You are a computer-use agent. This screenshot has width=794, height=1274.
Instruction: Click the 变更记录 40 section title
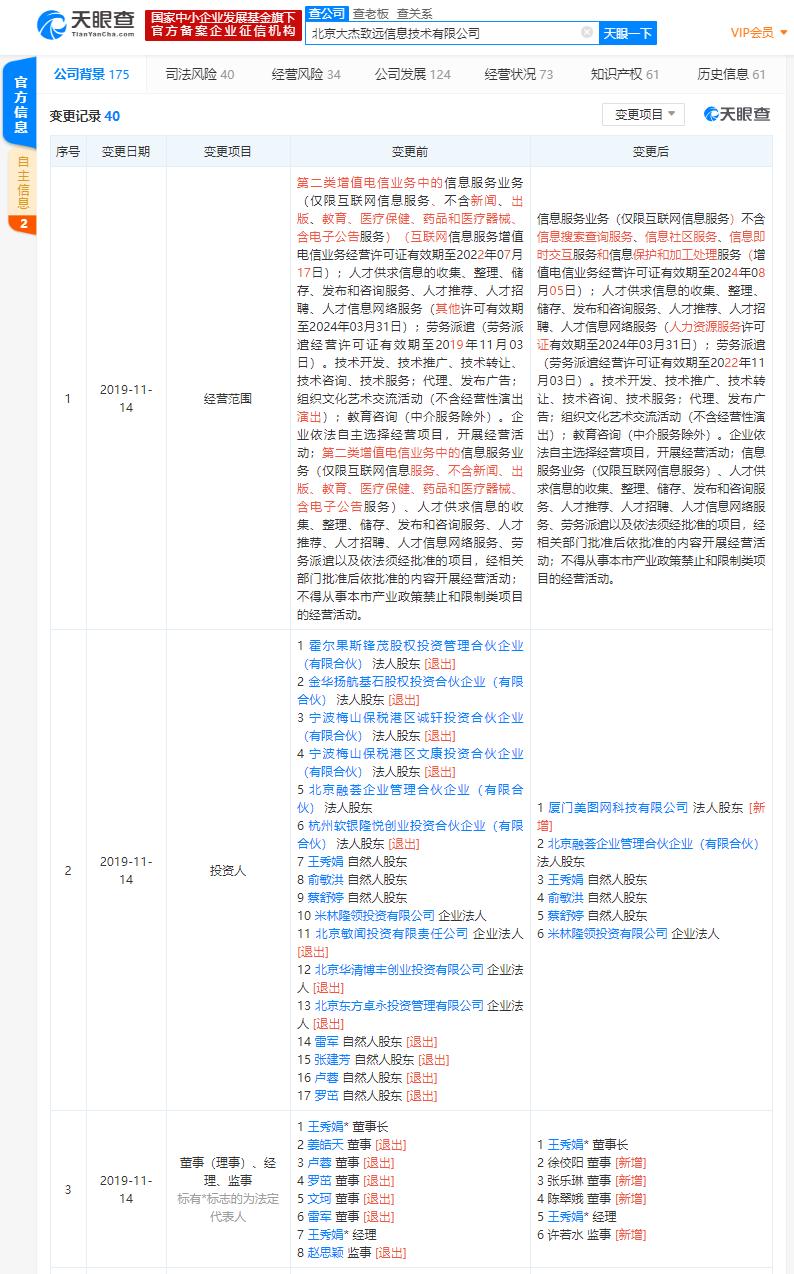[x=85, y=116]
